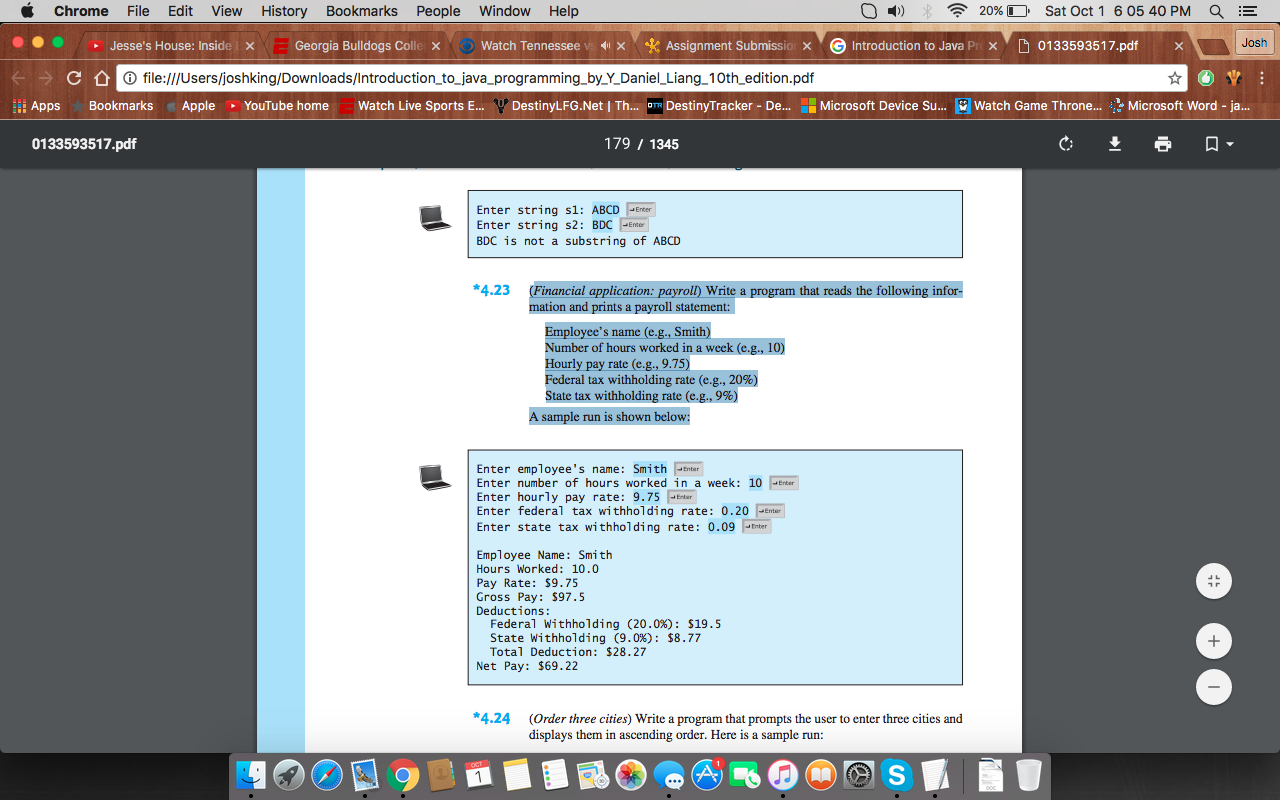Print the current PDF
Image resolution: width=1280 pixels, height=800 pixels.
(x=1162, y=144)
